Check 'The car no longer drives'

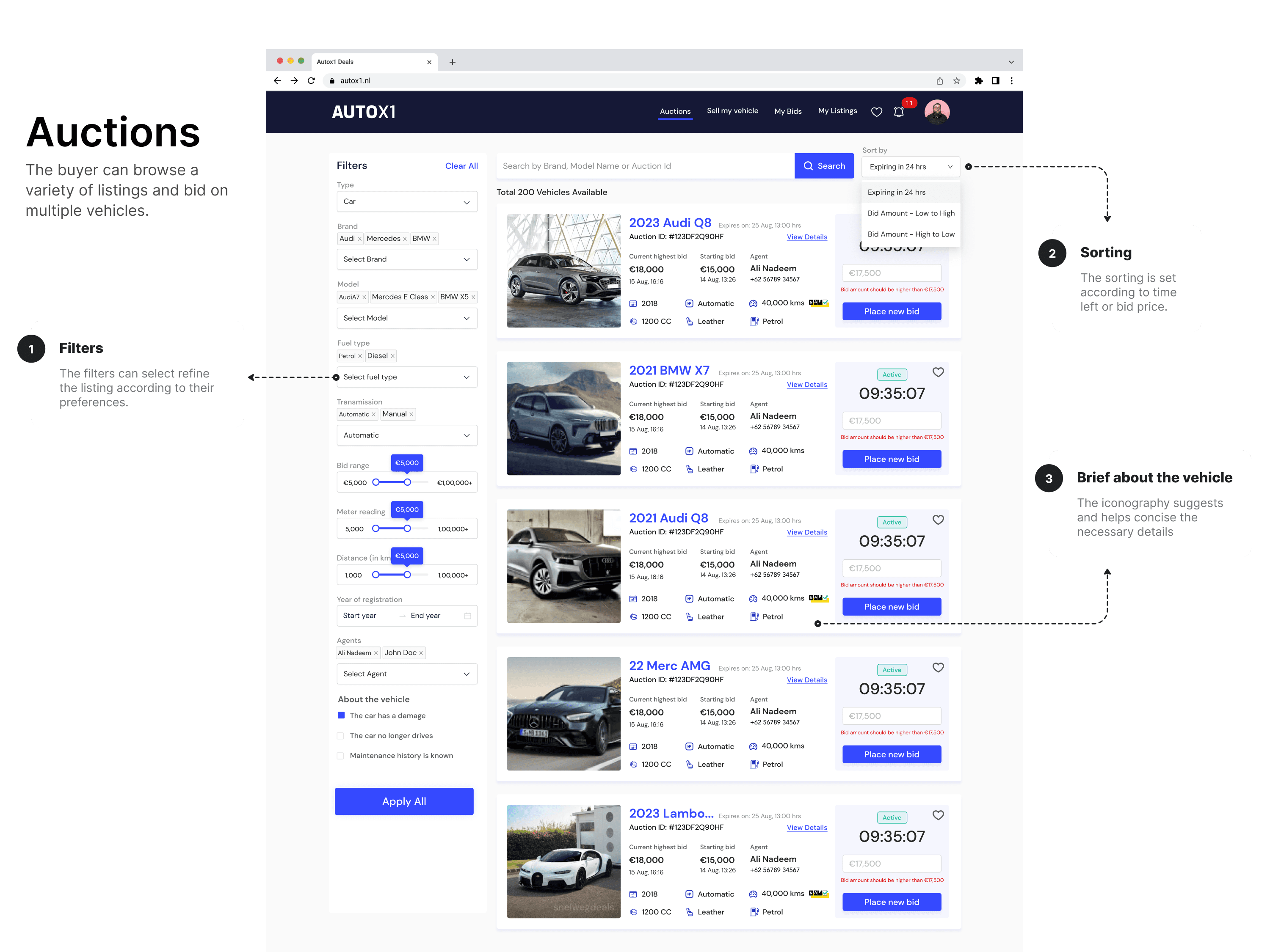340,736
